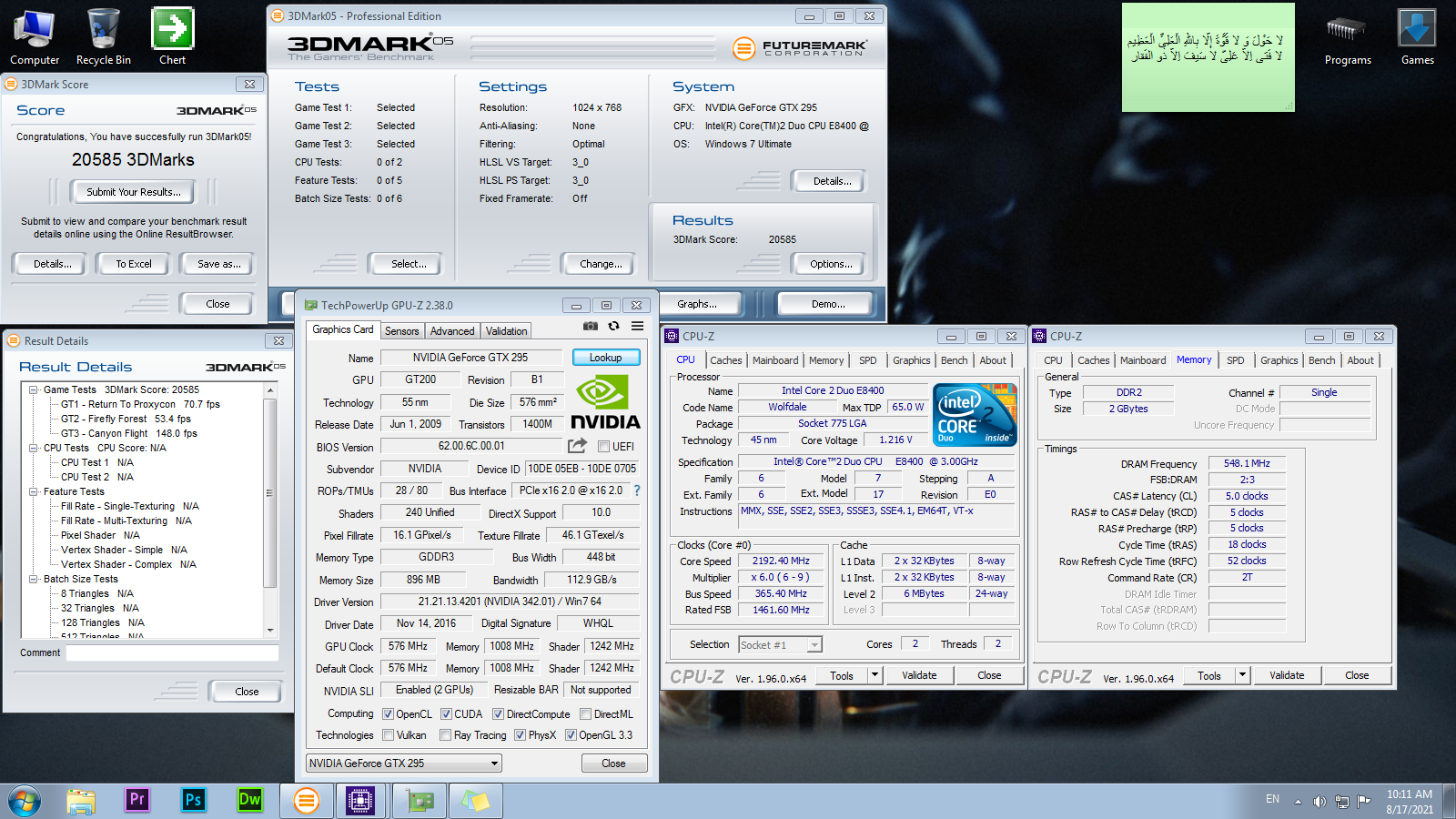1456x819 pixels.
Task: Switch to the GPU-Z taskbar icon
Action: click(420, 801)
